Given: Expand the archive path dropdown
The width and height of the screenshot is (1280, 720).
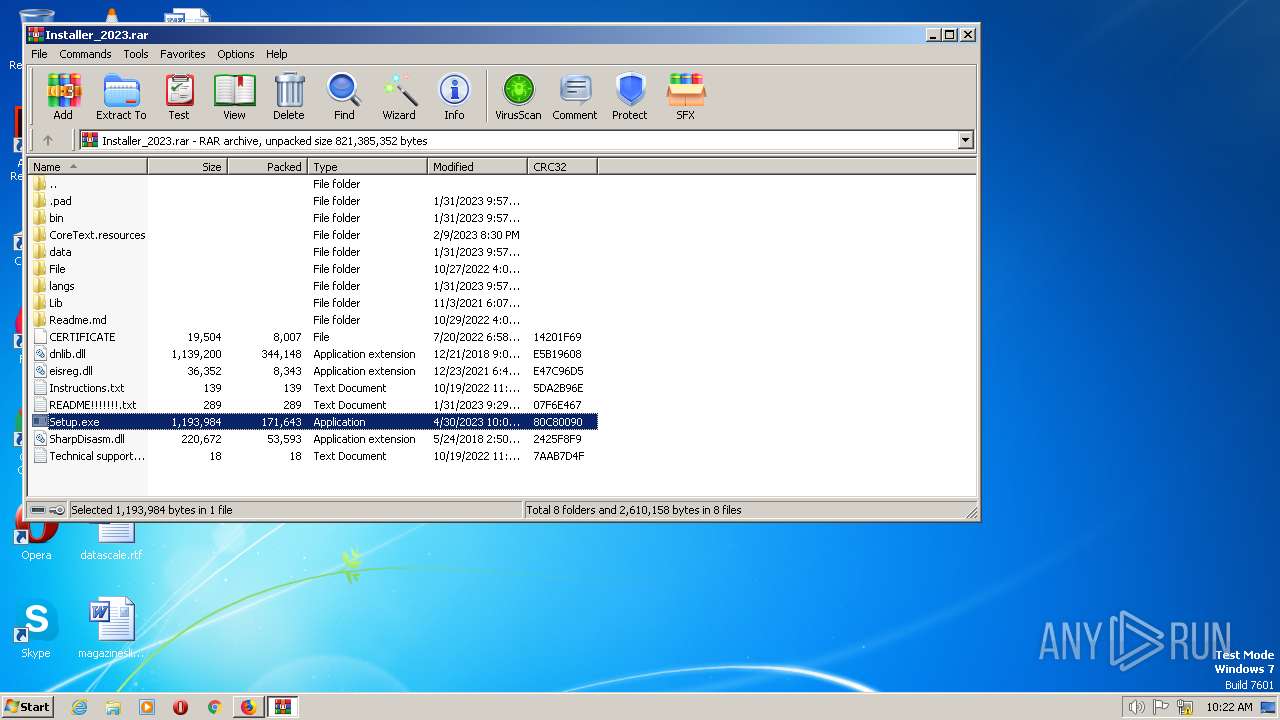Looking at the screenshot, I should tap(965, 140).
